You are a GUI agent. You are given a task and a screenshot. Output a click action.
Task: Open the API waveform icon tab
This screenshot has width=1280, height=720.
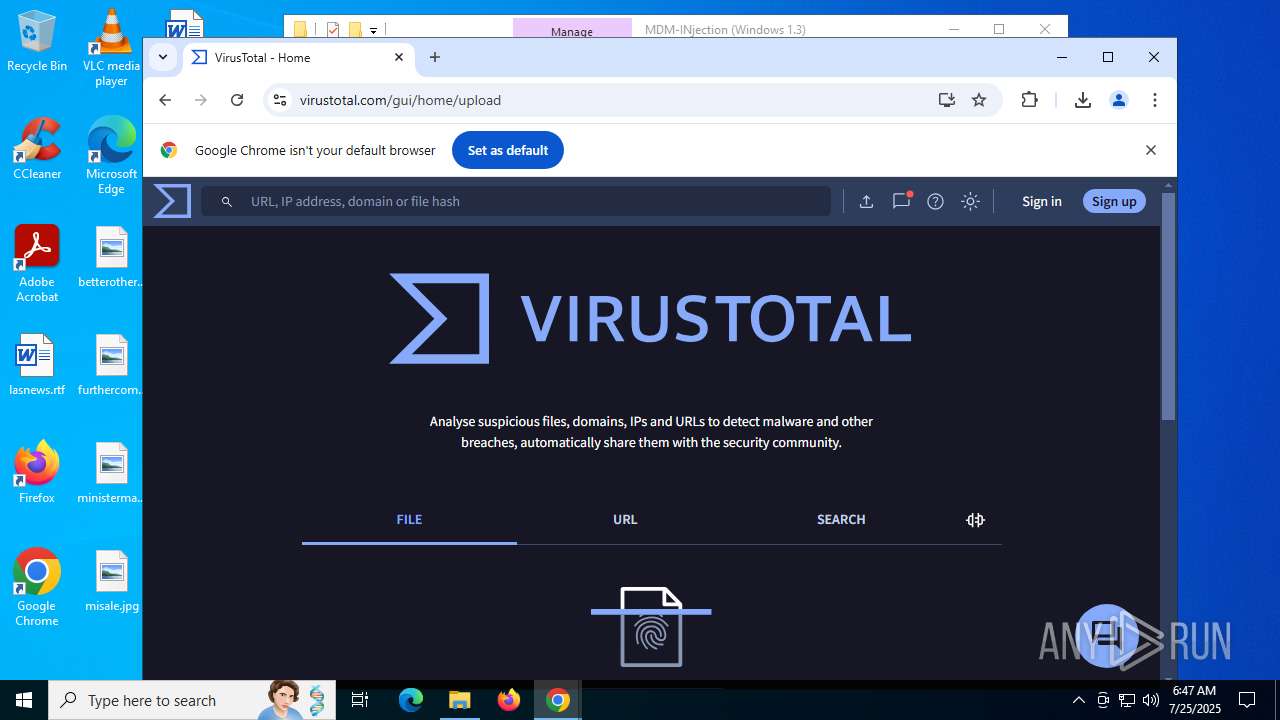(x=975, y=520)
